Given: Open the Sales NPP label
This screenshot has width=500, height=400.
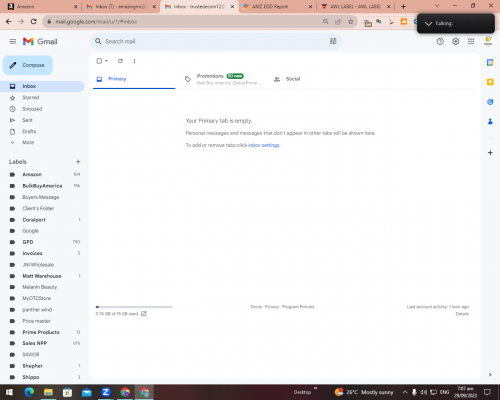Looking at the screenshot, I should point(34,343).
